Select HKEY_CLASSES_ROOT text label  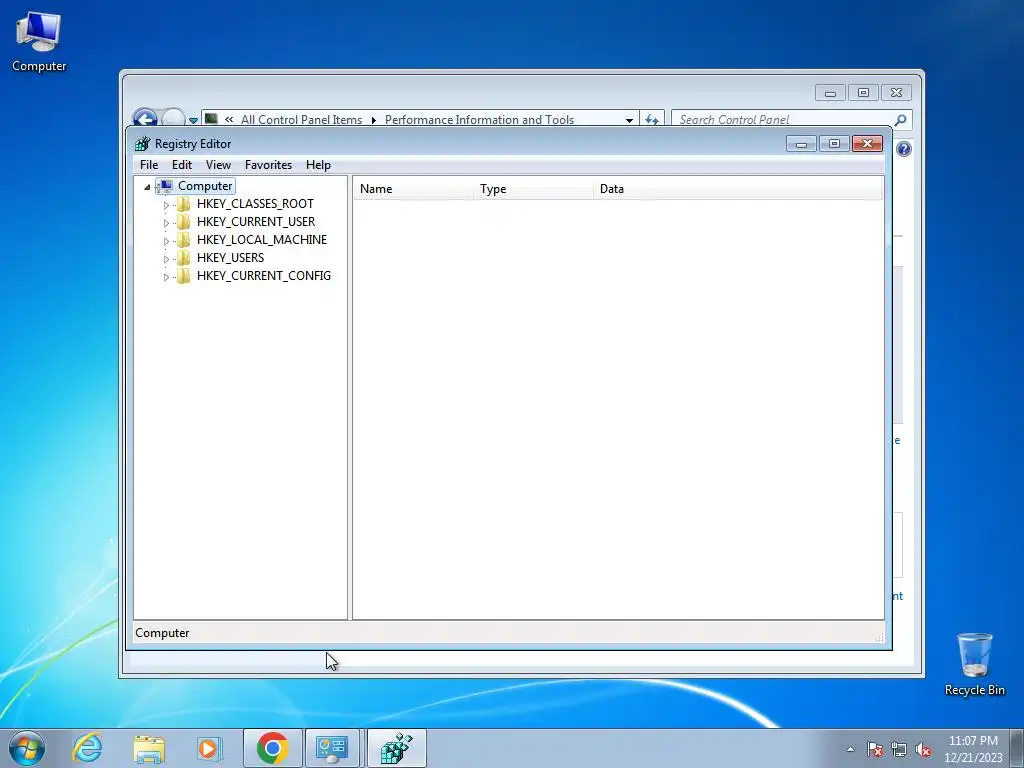point(255,204)
